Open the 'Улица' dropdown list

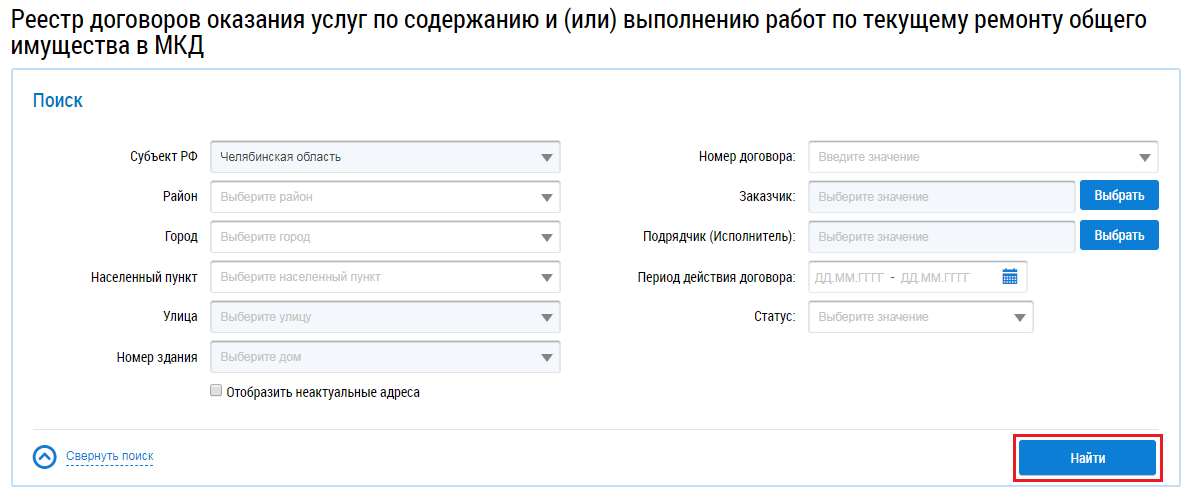[546, 317]
